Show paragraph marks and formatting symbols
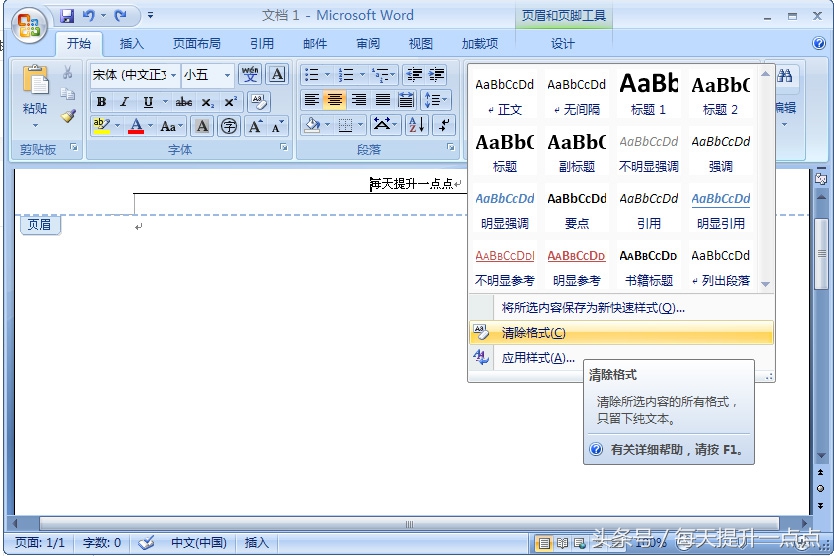834x556 pixels. (444, 126)
